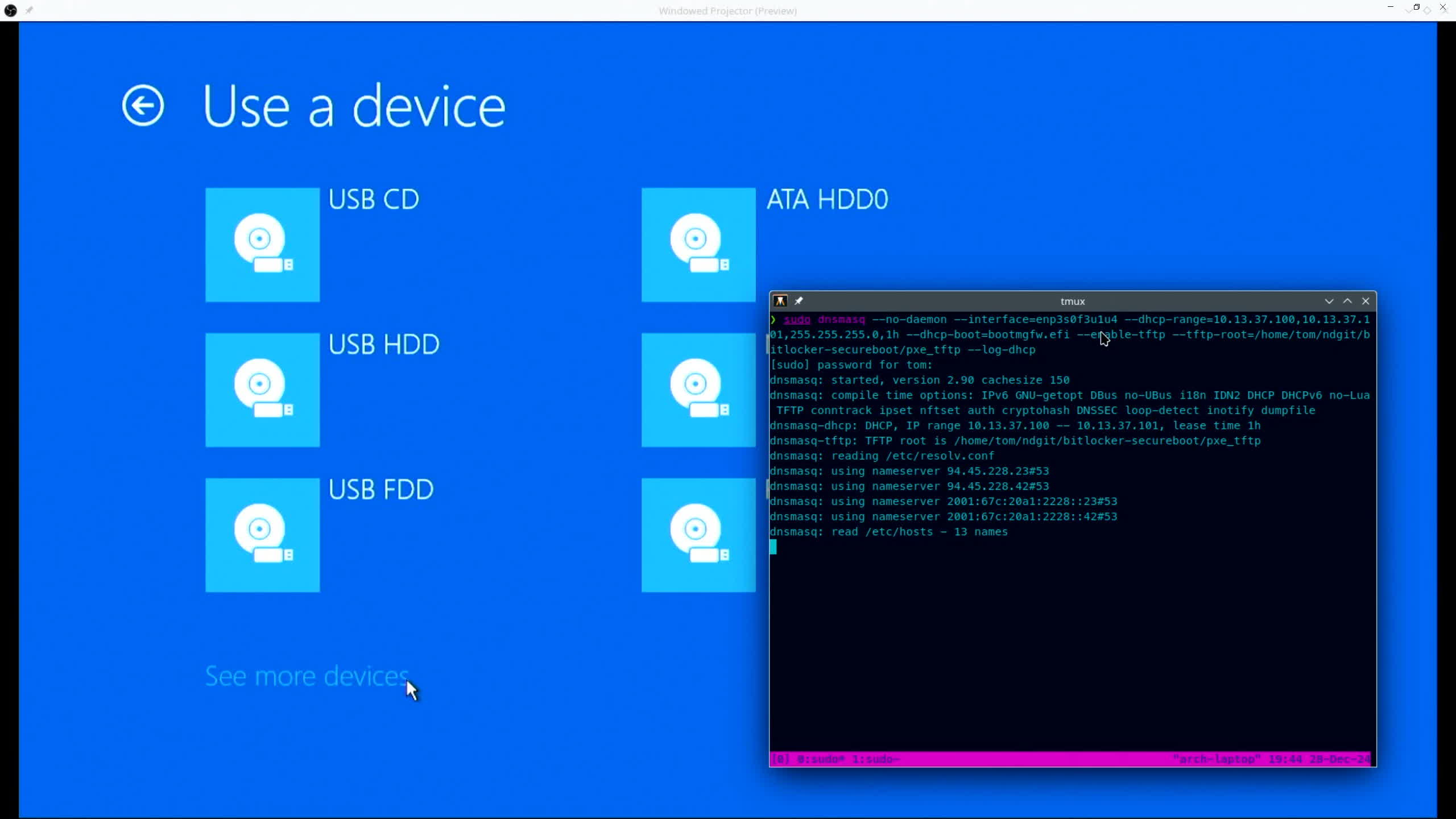Close the tmux terminal window
This screenshot has width=1456, height=819.
1366,301
